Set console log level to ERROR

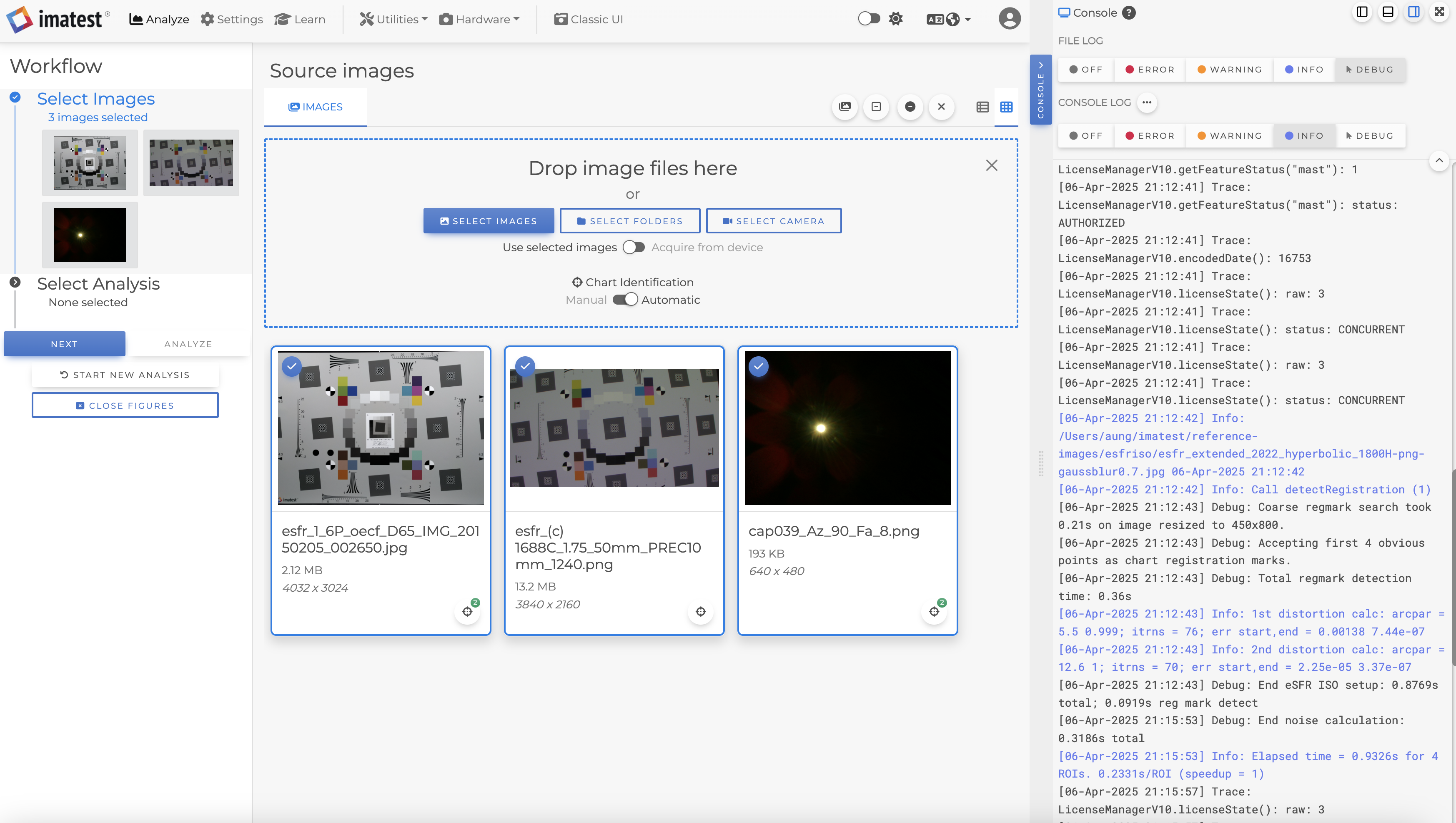(x=1150, y=136)
